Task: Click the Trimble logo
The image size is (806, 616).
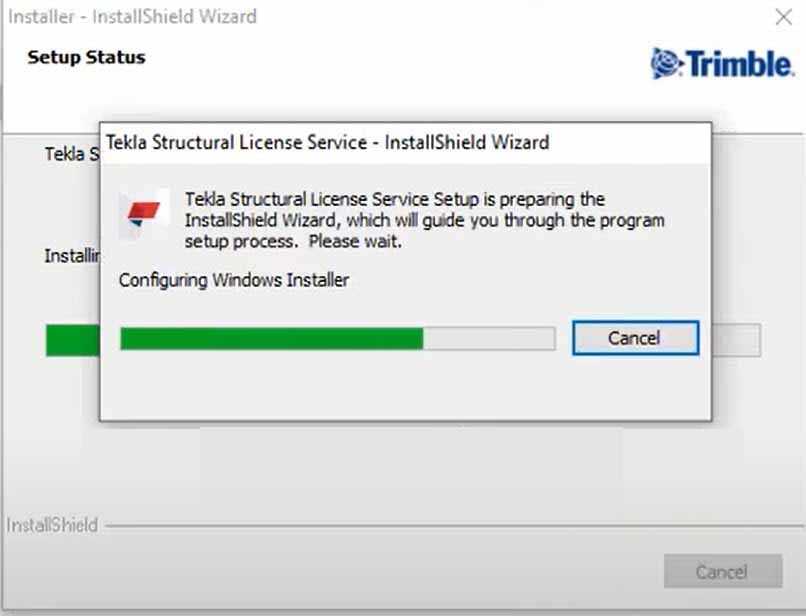Action: pos(722,63)
